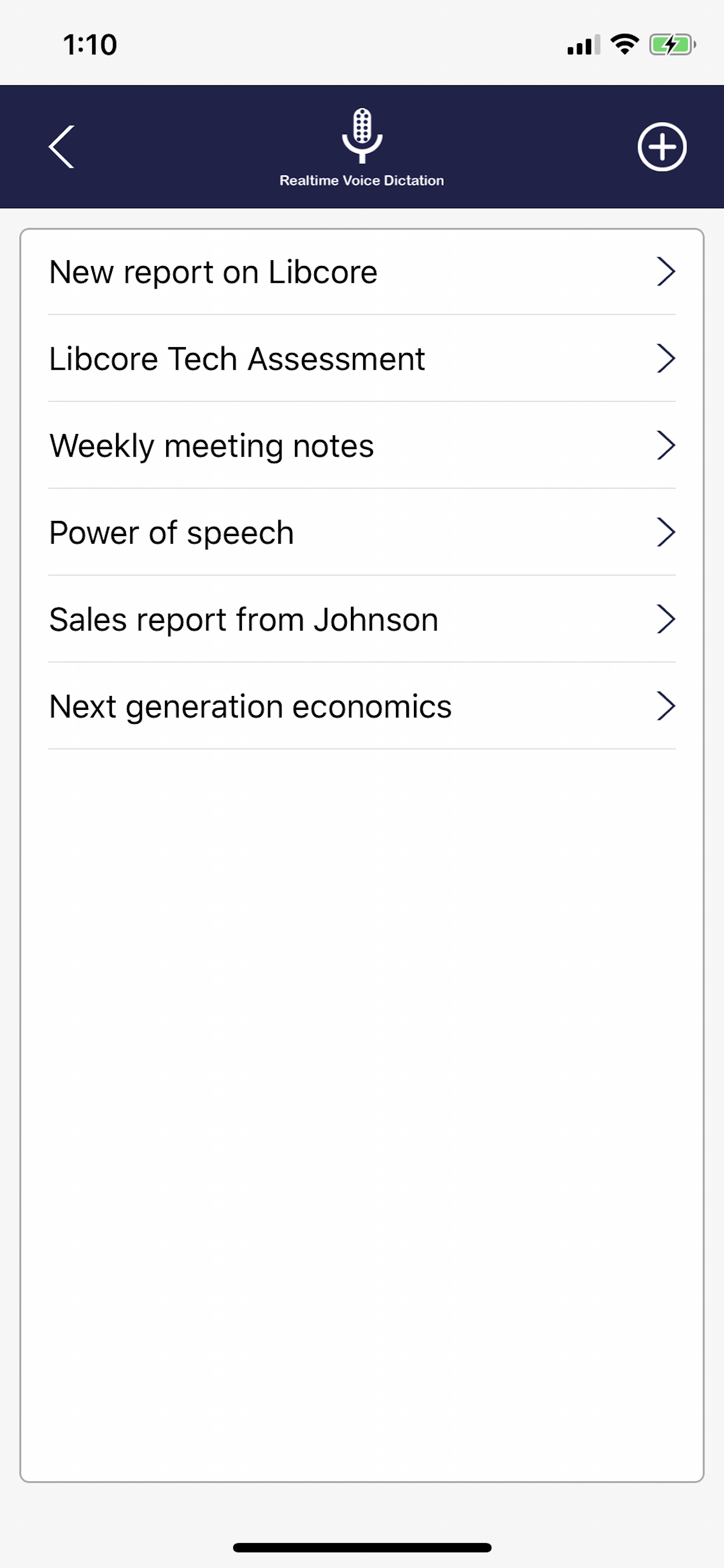Open Power of speech note
Screen dimensions: 724x1568
[362, 533]
